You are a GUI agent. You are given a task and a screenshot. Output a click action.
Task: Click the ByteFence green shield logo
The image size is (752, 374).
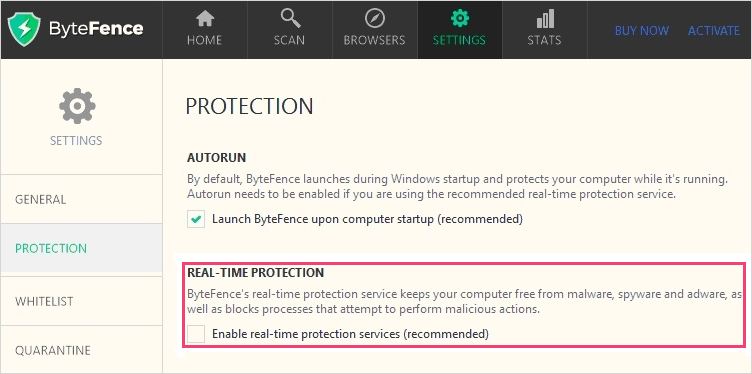tap(24, 29)
